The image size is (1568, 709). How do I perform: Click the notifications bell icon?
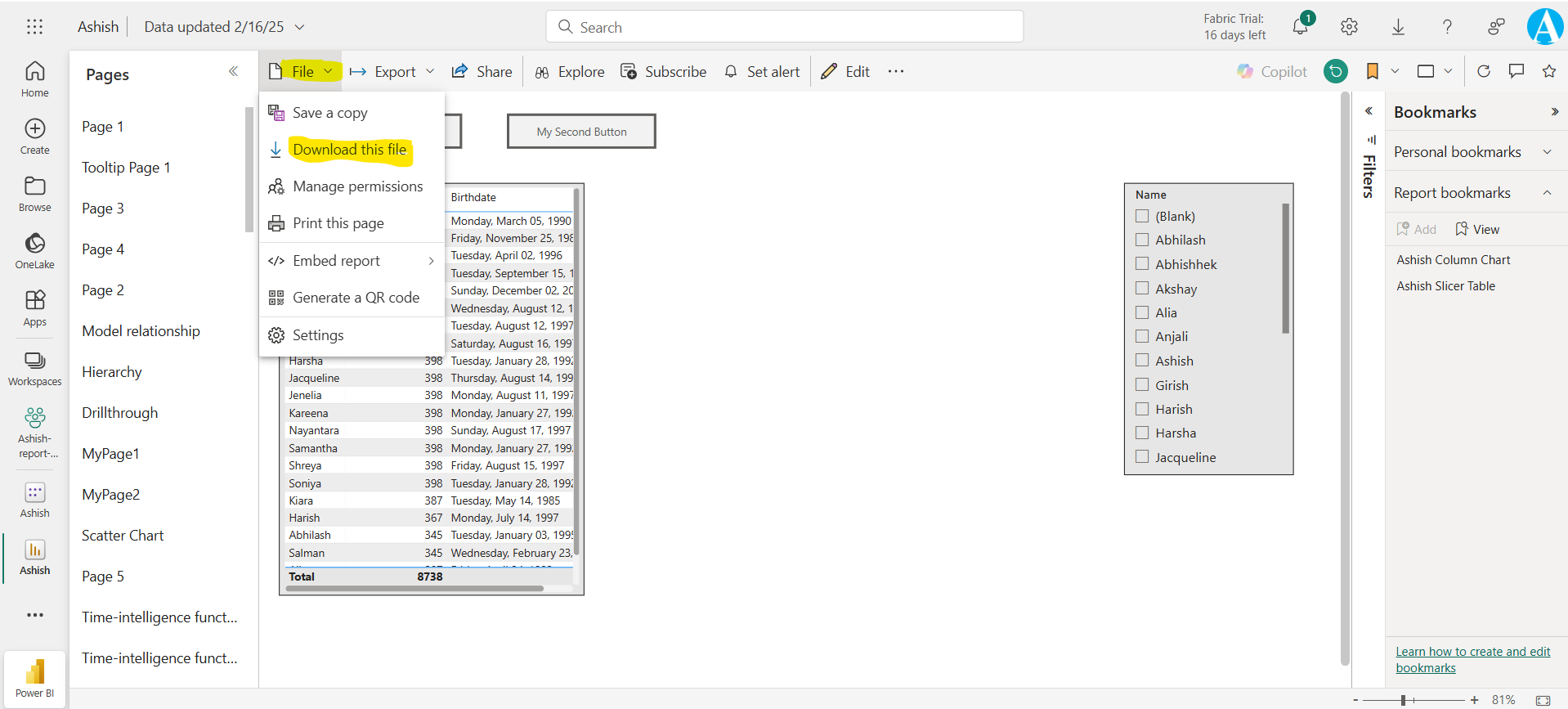pyautogui.click(x=1300, y=27)
